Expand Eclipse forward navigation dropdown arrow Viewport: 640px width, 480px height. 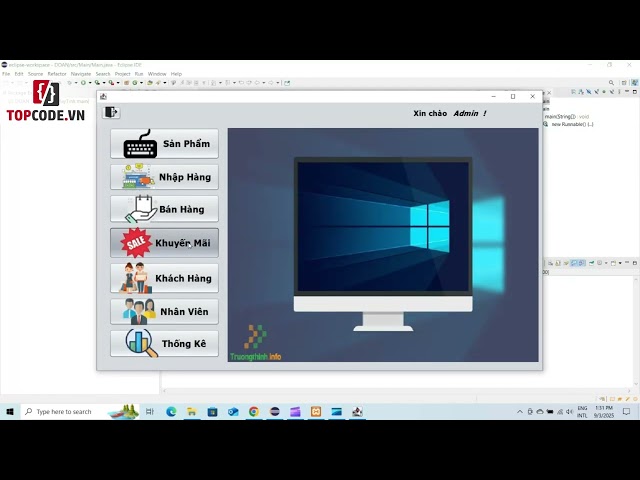click(278, 82)
